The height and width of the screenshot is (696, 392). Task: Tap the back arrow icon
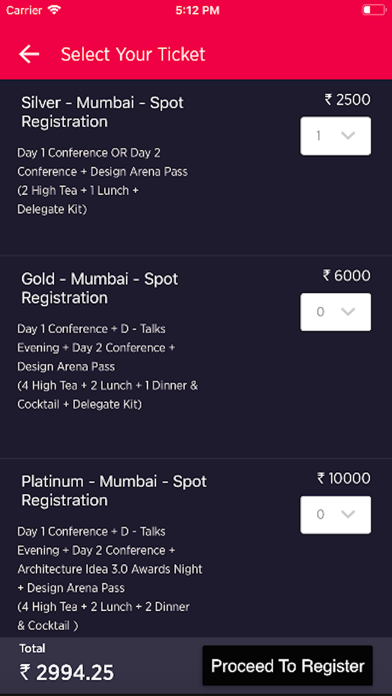pyautogui.click(x=29, y=54)
